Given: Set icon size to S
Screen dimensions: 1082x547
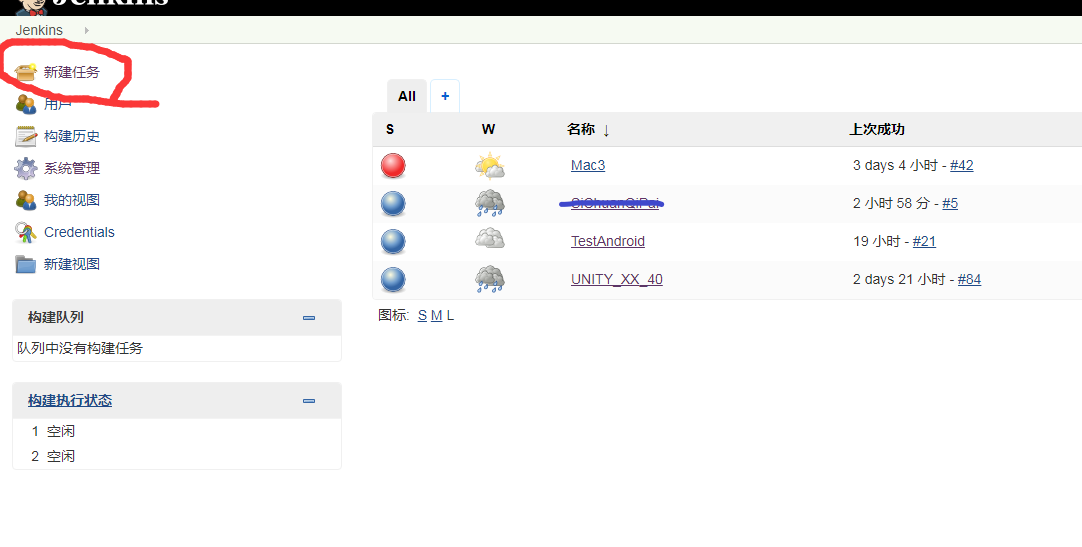Looking at the screenshot, I should (x=422, y=316).
